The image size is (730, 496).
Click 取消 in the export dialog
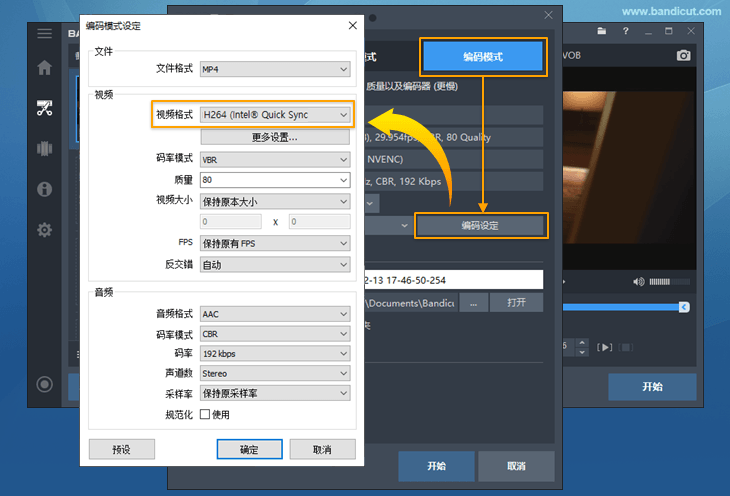coord(516,466)
